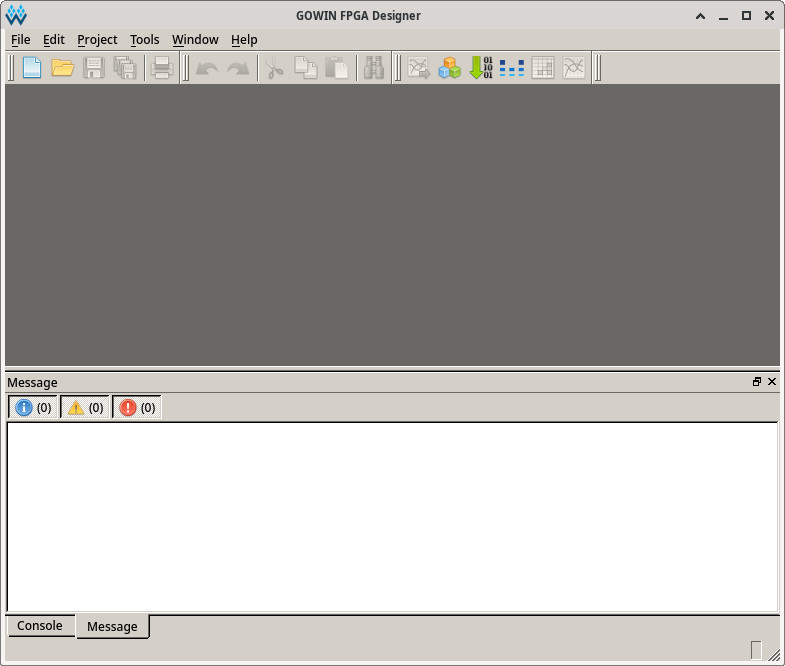This screenshot has width=785, height=666.
Task: Click the Cut scissors icon
Action: [274, 68]
